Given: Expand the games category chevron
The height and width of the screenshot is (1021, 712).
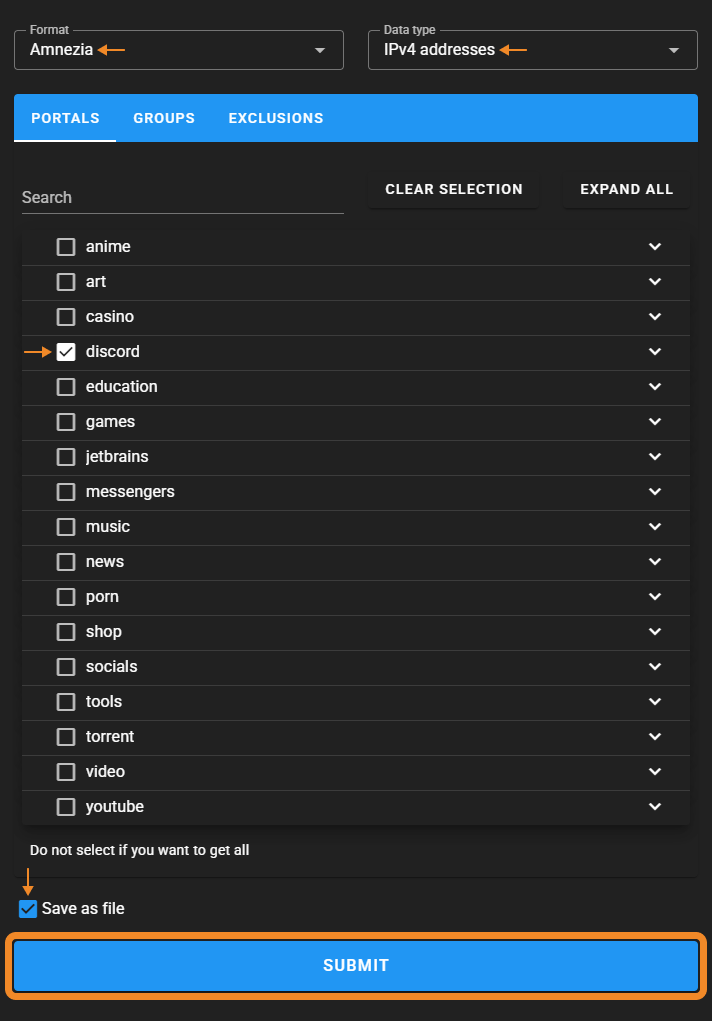Looking at the screenshot, I should coord(655,422).
